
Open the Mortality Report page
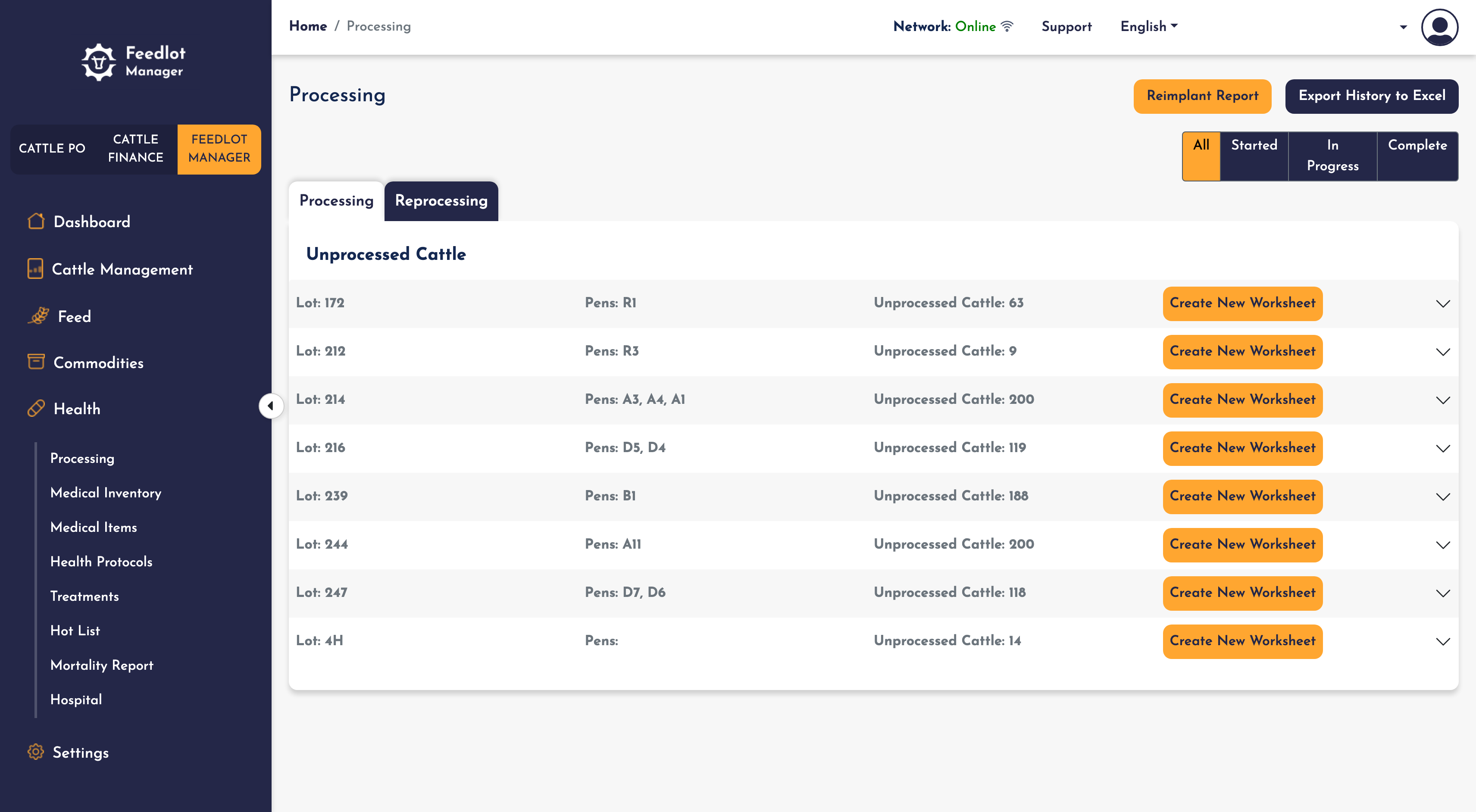pos(102,665)
